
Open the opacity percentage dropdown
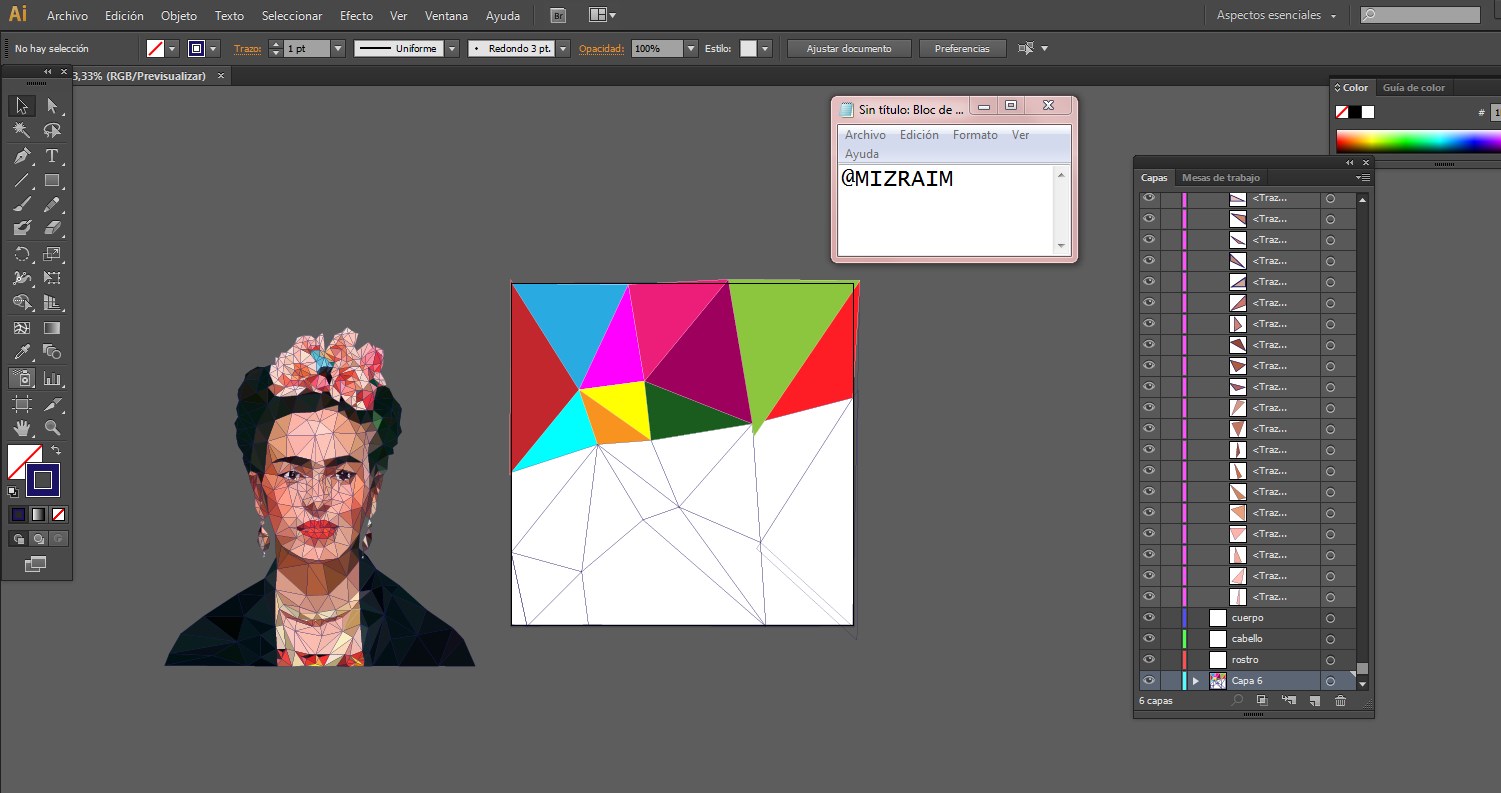click(x=691, y=48)
